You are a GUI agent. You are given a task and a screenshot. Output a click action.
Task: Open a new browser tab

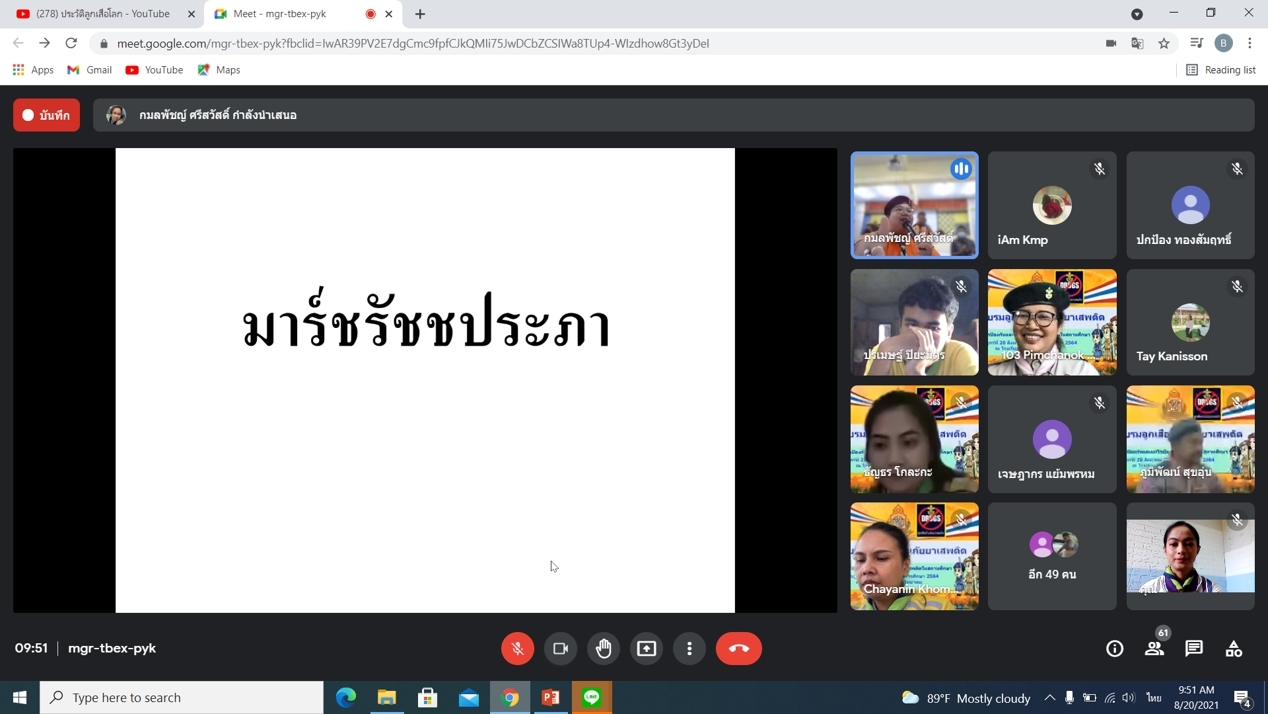click(420, 14)
